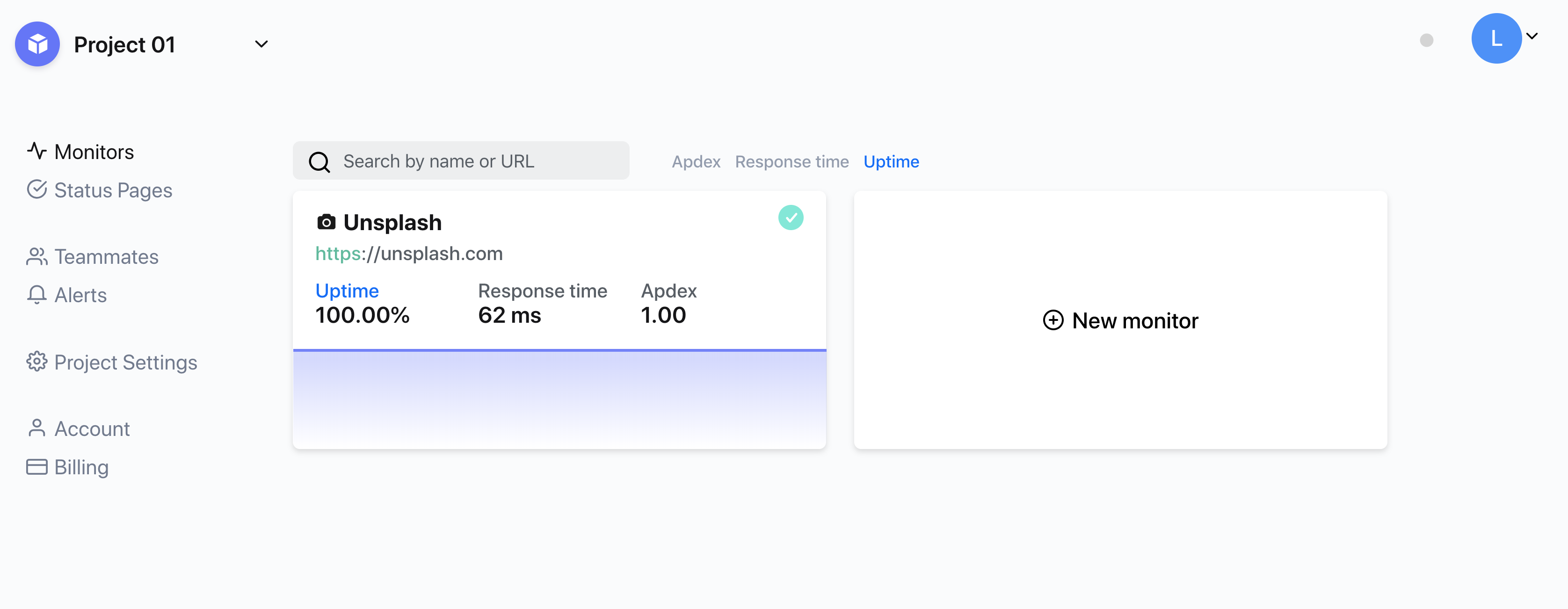Open the user menu chevron beside avatar
The width and height of the screenshot is (1568, 609).
pyautogui.click(x=1532, y=36)
